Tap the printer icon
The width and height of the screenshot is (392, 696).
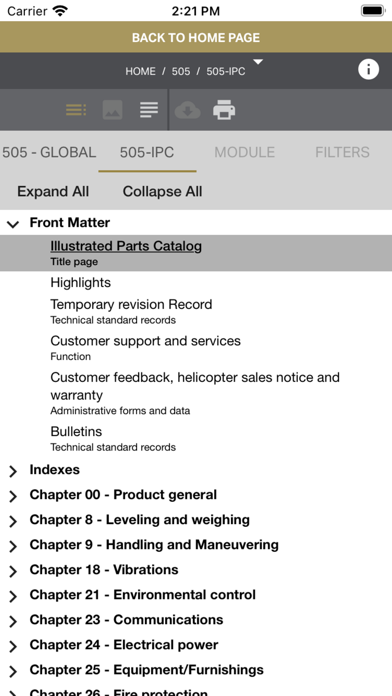[x=224, y=110]
